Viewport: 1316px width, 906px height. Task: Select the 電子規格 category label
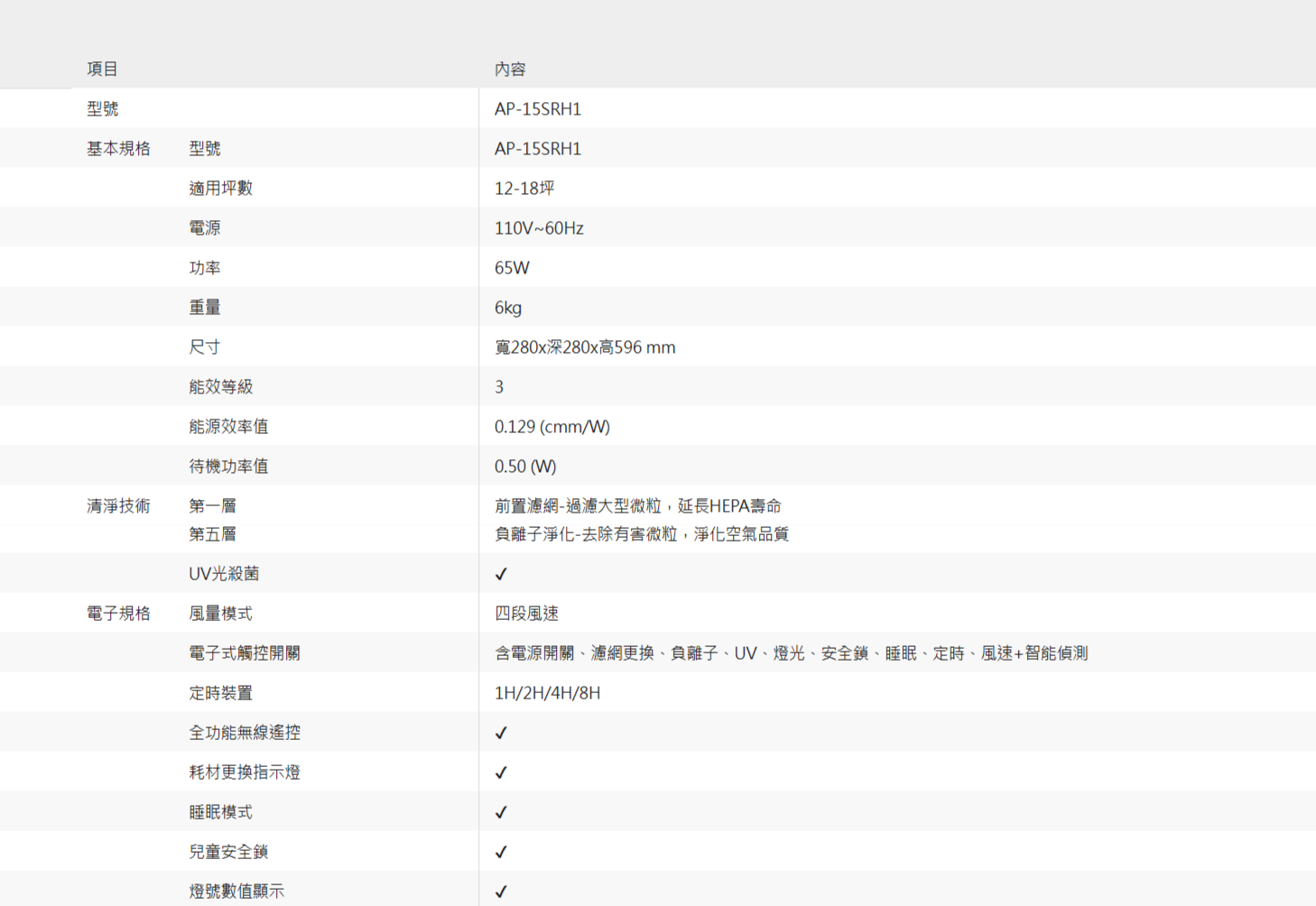(118, 614)
